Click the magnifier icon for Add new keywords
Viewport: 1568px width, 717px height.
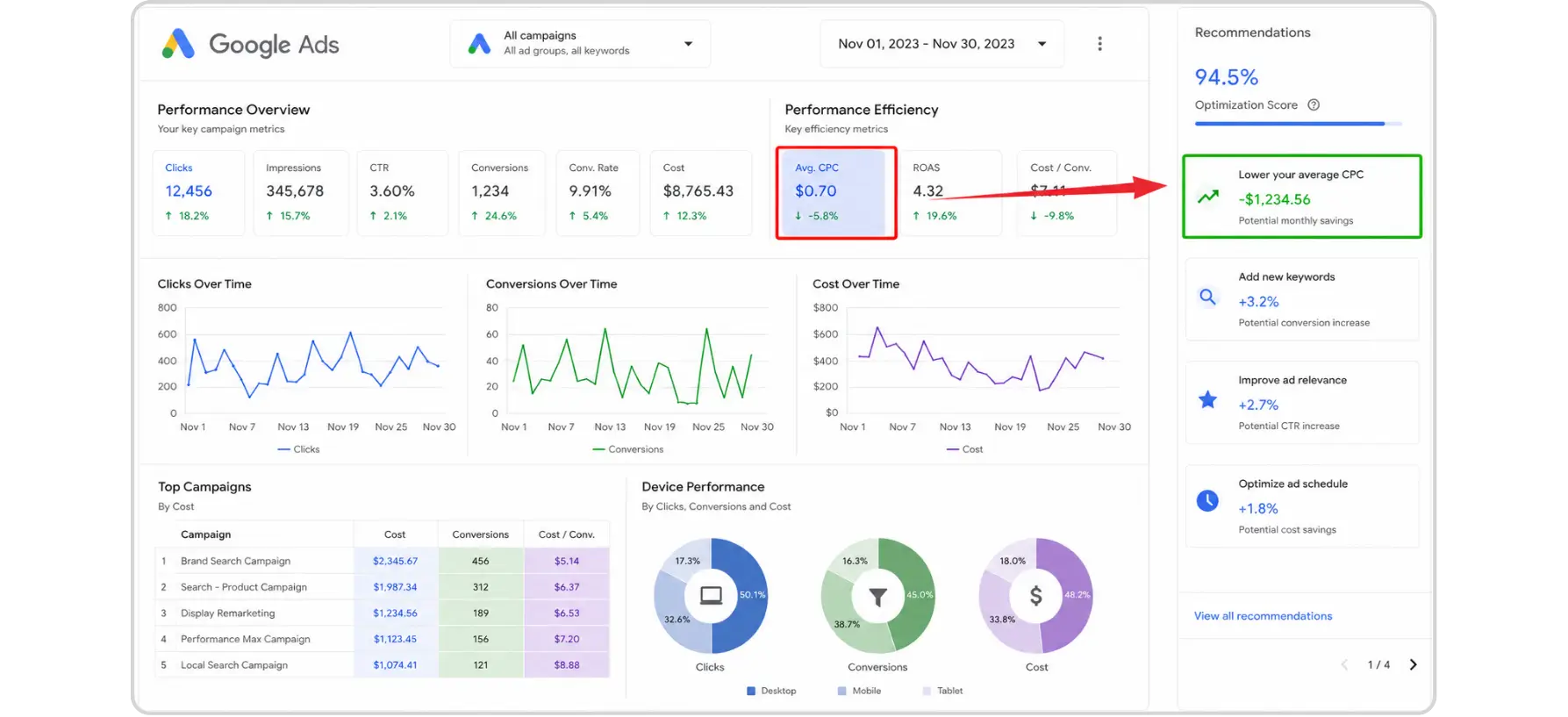(x=1208, y=298)
